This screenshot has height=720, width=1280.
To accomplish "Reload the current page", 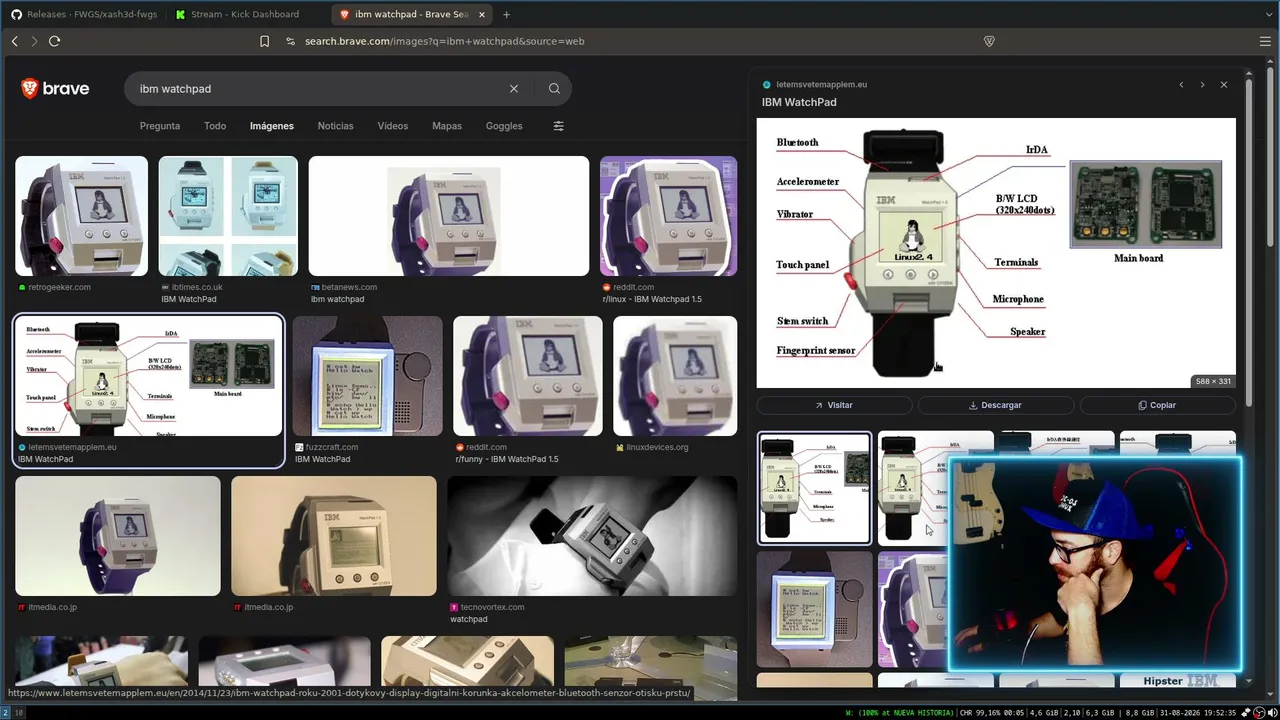I will click(x=55, y=41).
